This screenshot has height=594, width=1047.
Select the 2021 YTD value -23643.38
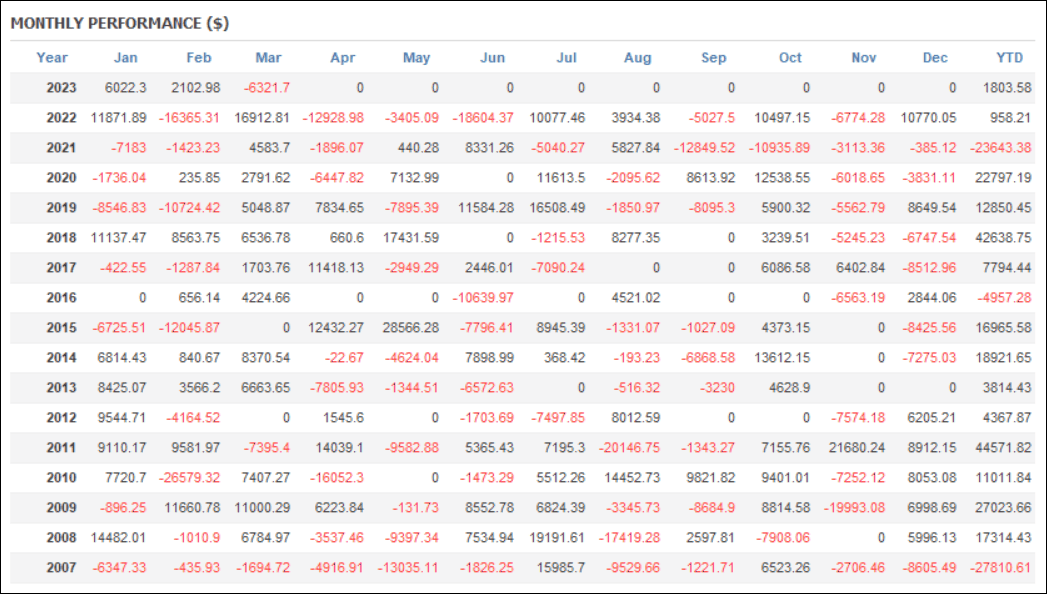click(1000, 147)
